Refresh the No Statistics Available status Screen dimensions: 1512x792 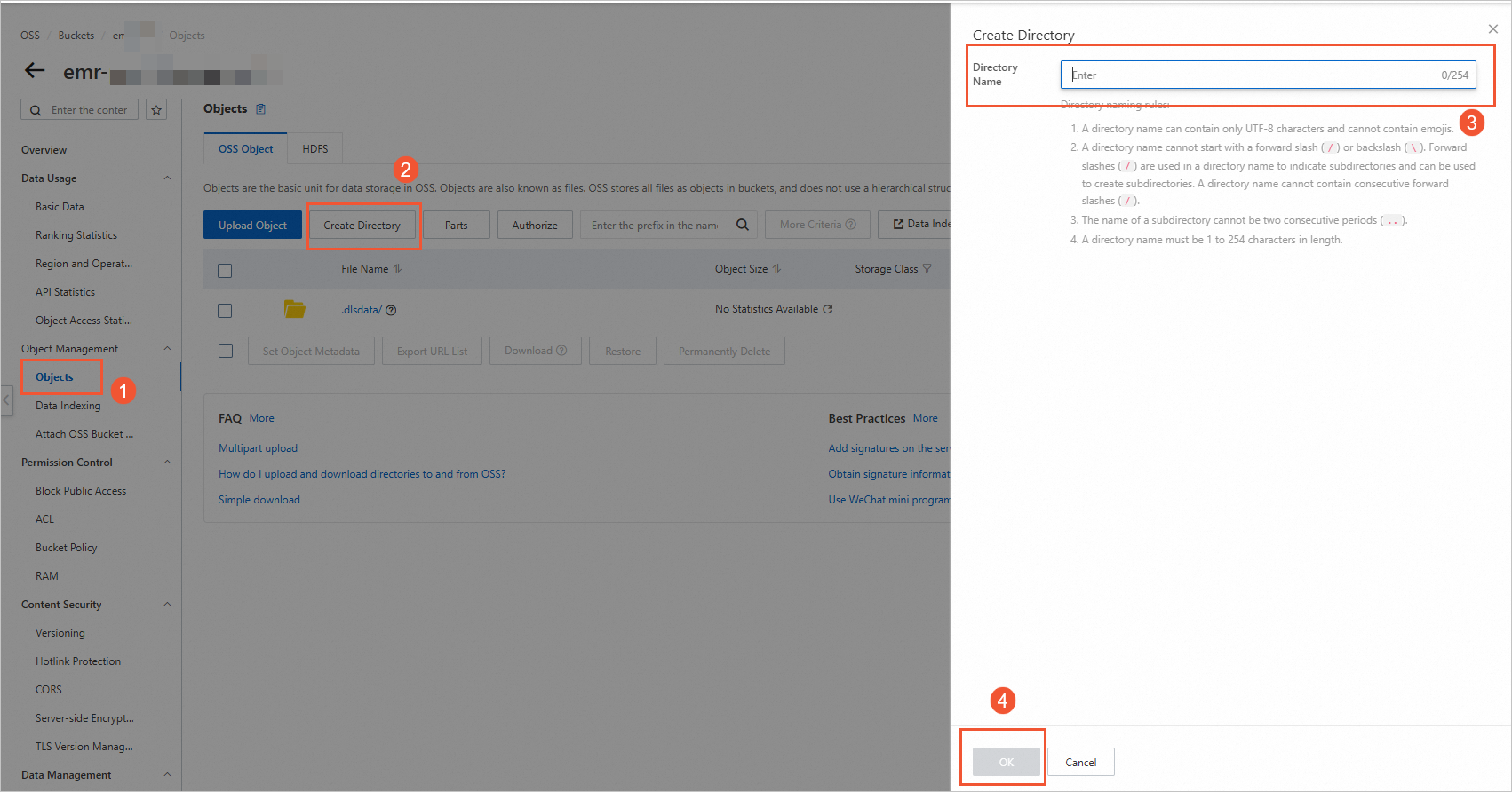pos(828,309)
